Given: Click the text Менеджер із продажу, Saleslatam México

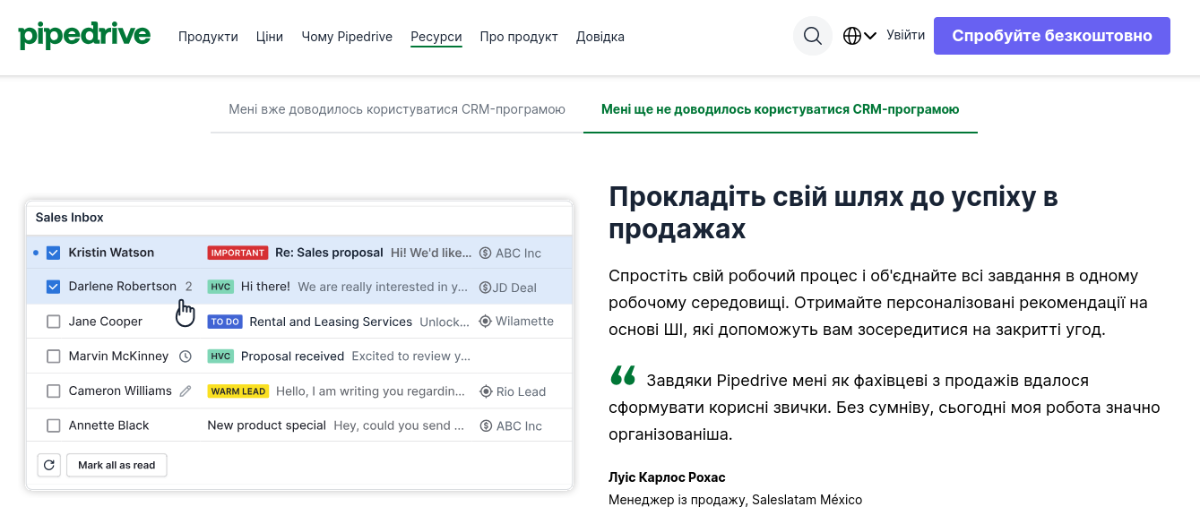Looking at the screenshot, I should (735, 499).
